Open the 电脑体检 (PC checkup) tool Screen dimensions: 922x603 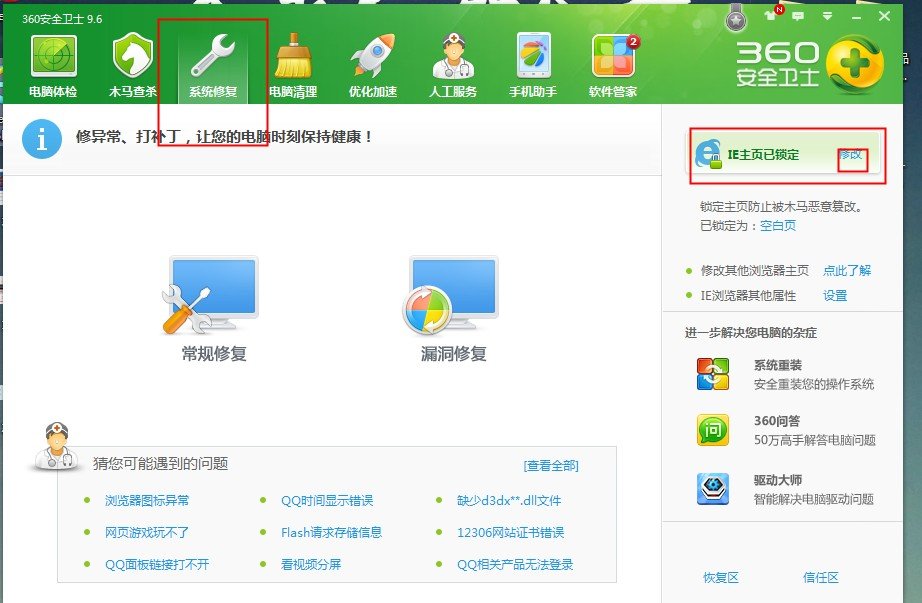pyautogui.click(x=53, y=62)
